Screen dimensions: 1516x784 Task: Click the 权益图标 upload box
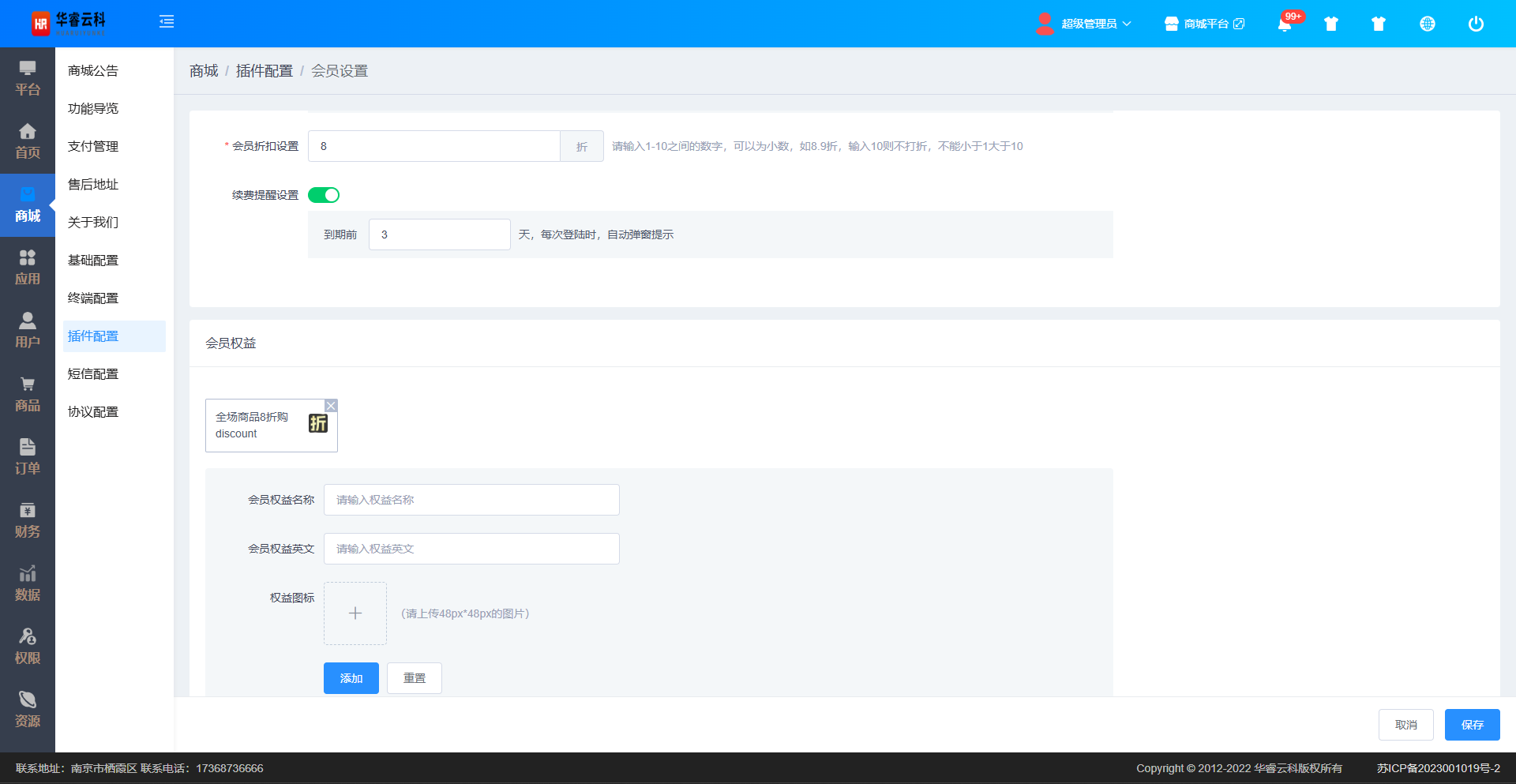click(x=355, y=613)
